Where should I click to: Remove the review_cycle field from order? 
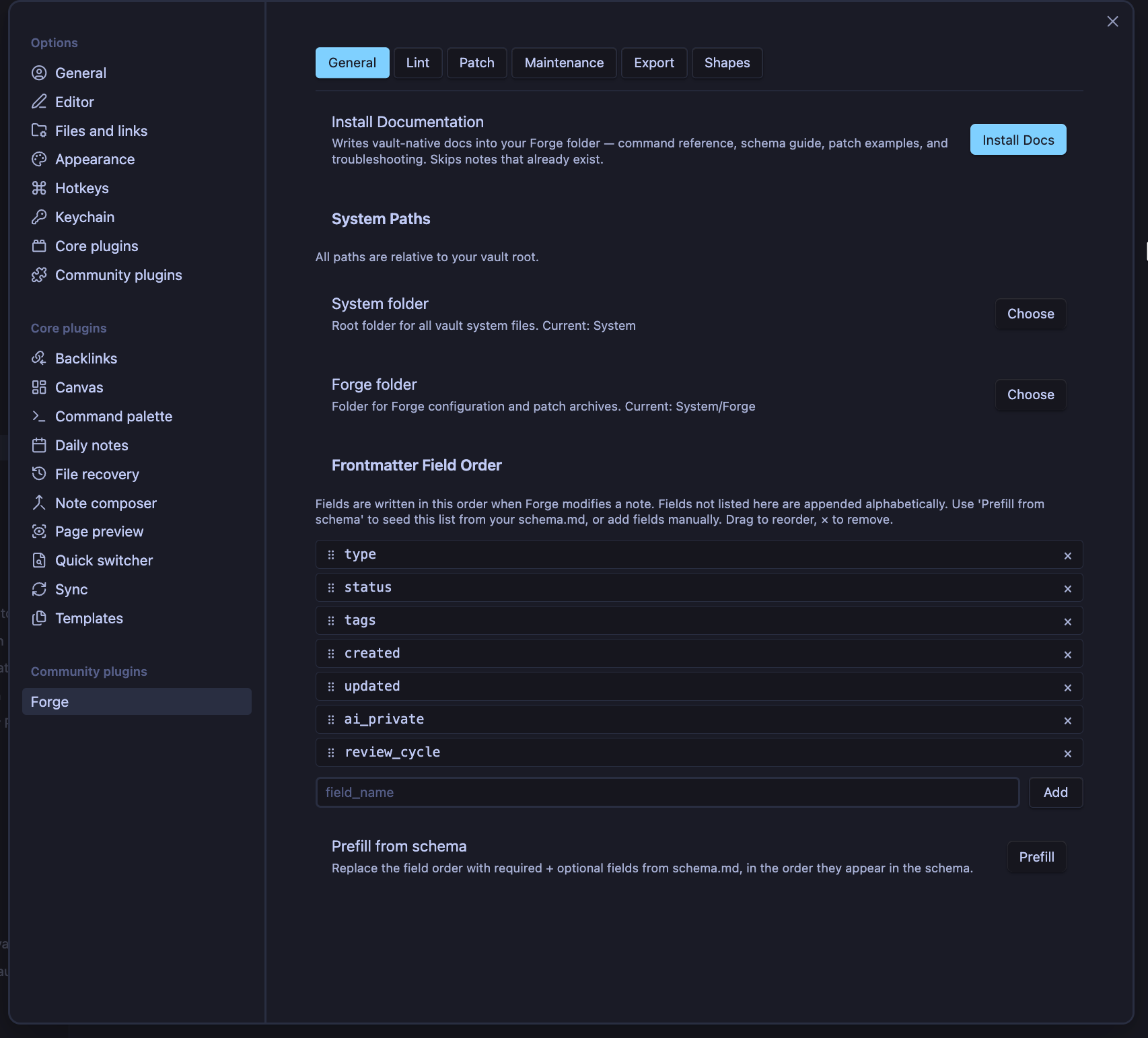click(x=1067, y=753)
